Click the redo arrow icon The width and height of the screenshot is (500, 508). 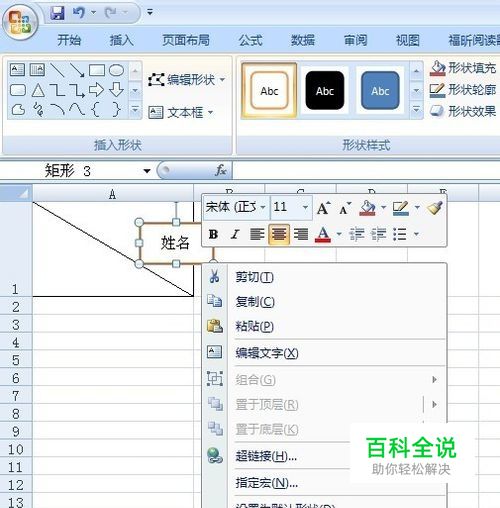click(x=110, y=13)
